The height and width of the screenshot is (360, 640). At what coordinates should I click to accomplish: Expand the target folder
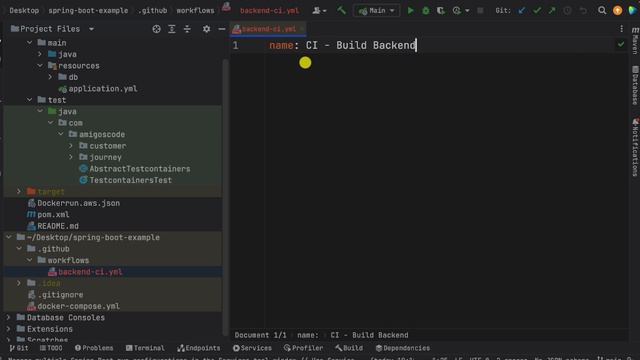(x=19, y=191)
